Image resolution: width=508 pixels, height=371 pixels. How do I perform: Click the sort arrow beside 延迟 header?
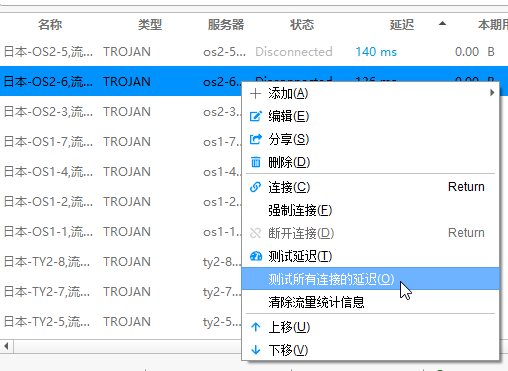(442, 23)
